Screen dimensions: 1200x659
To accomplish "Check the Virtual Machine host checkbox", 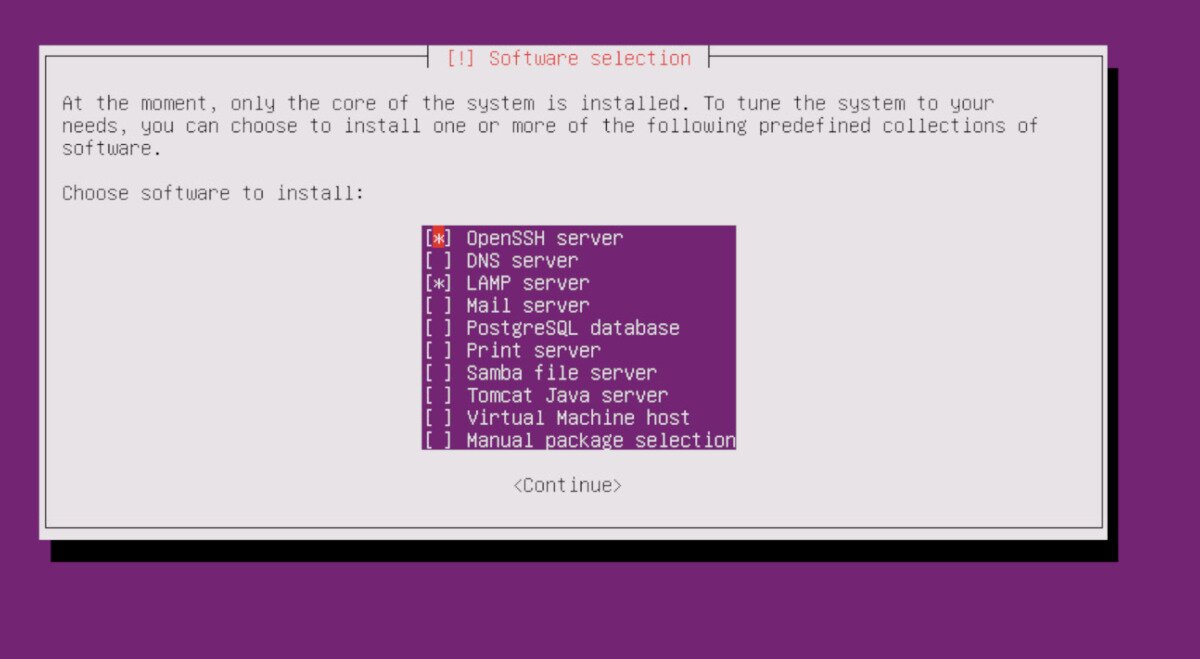I will coord(438,418).
